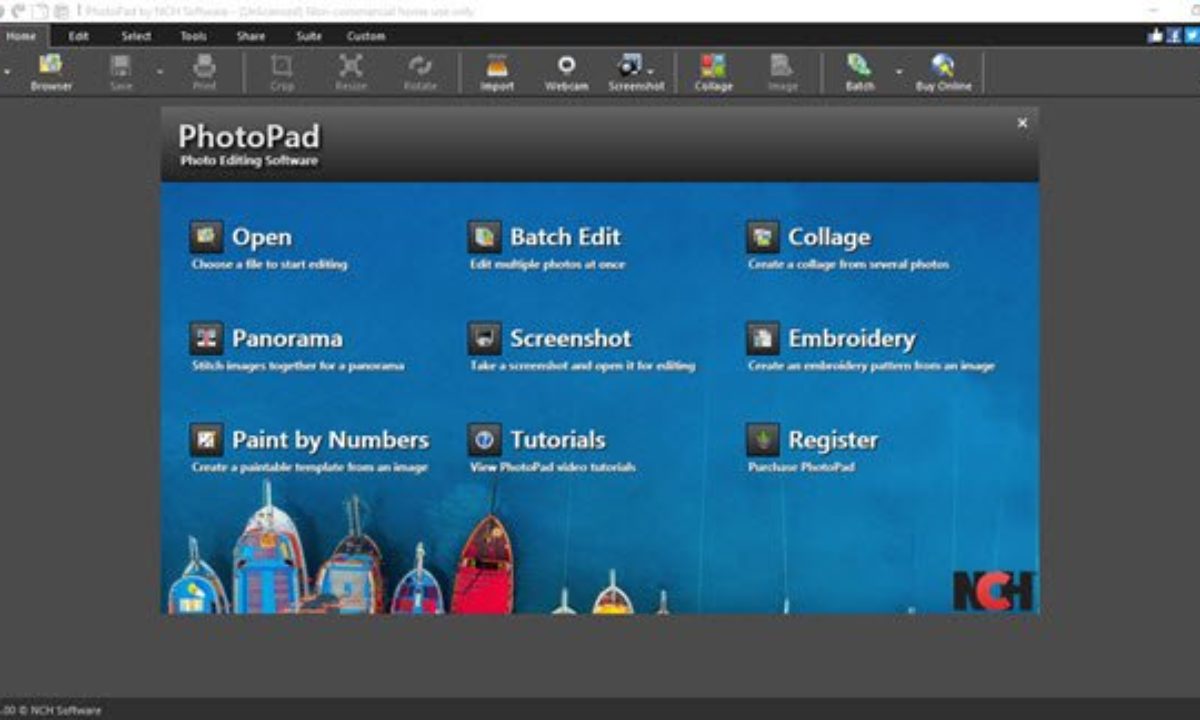The height and width of the screenshot is (720, 1200).
Task: Launch Webcam capture from toolbar
Action: 566,72
